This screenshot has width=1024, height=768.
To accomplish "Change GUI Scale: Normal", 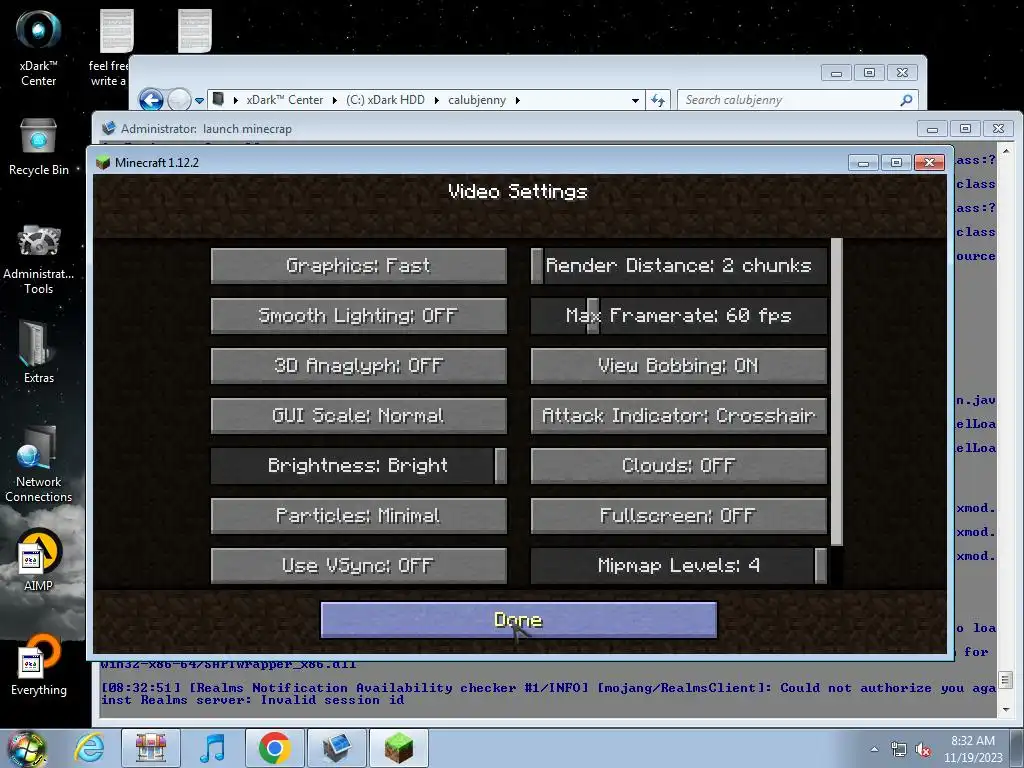I will (x=359, y=415).
